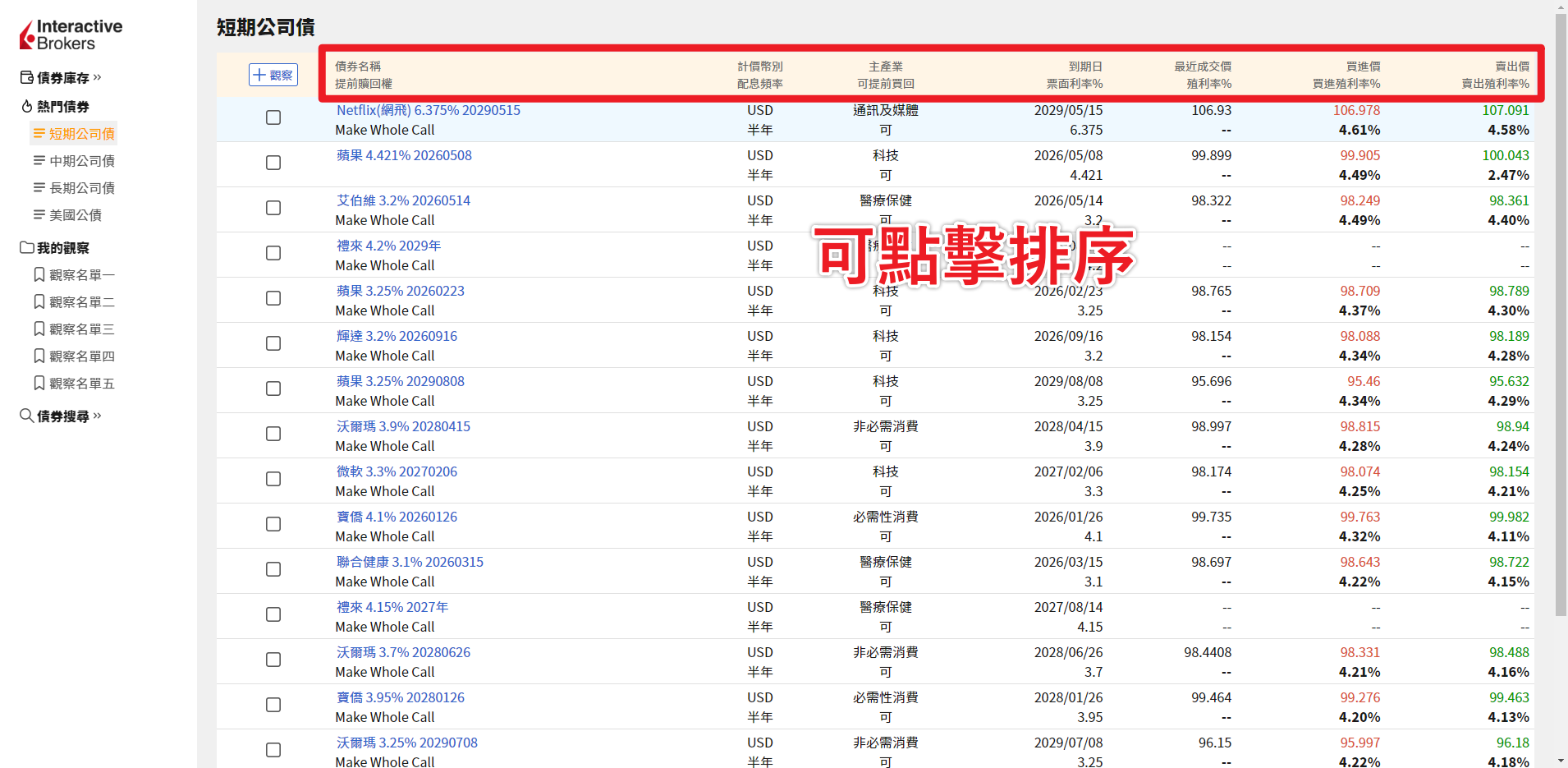The width and height of the screenshot is (1568, 768).
Task: Click bookmark icon for 觀察名單五
Action: (x=39, y=383)
